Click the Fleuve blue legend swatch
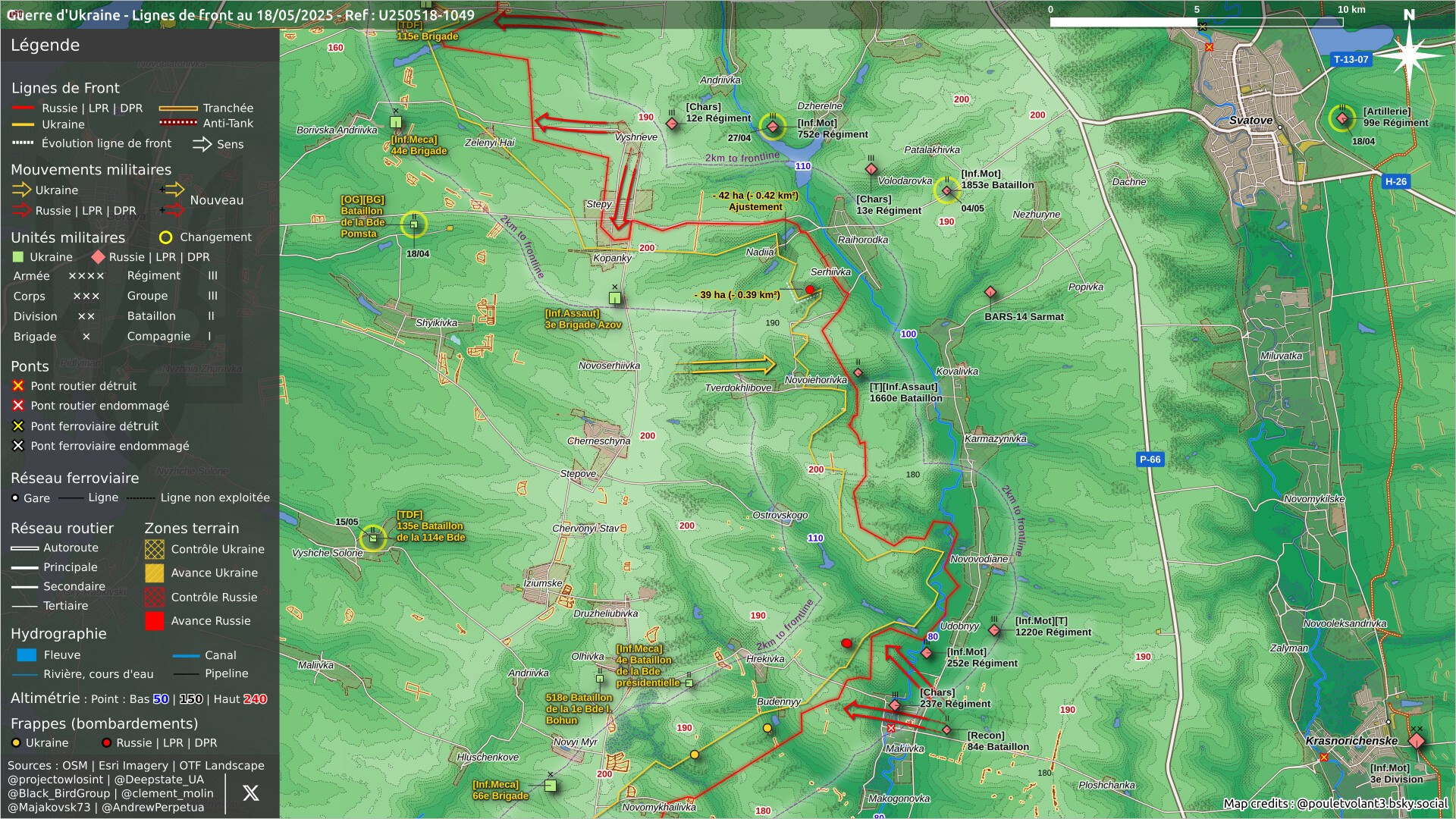The height and width of the screenshot is (819, 1456). [27, 655]
